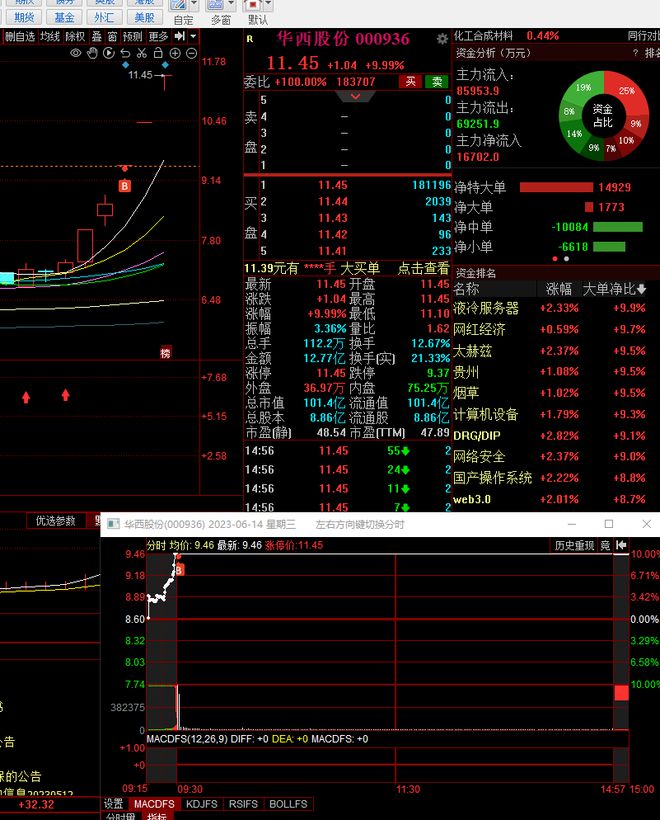660x820 pixels.
Task: Expand the order book chevron under 委比
Action: point(355,96)
